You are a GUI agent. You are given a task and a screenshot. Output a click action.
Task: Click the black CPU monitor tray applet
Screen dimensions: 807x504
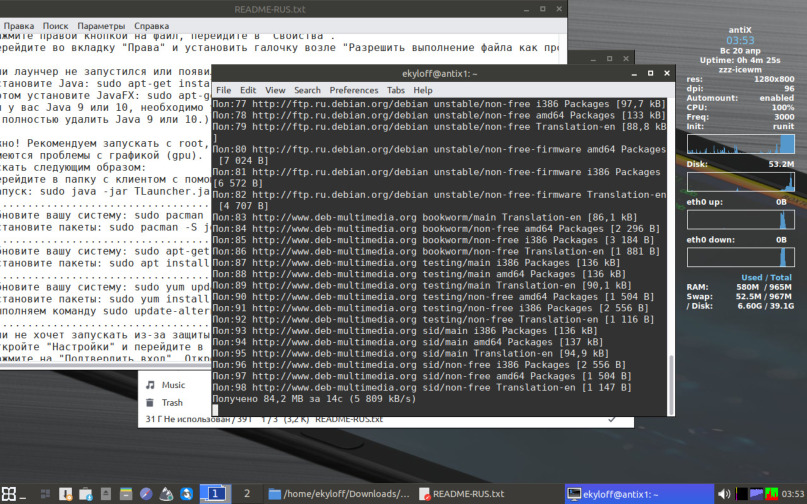(742, 494)
